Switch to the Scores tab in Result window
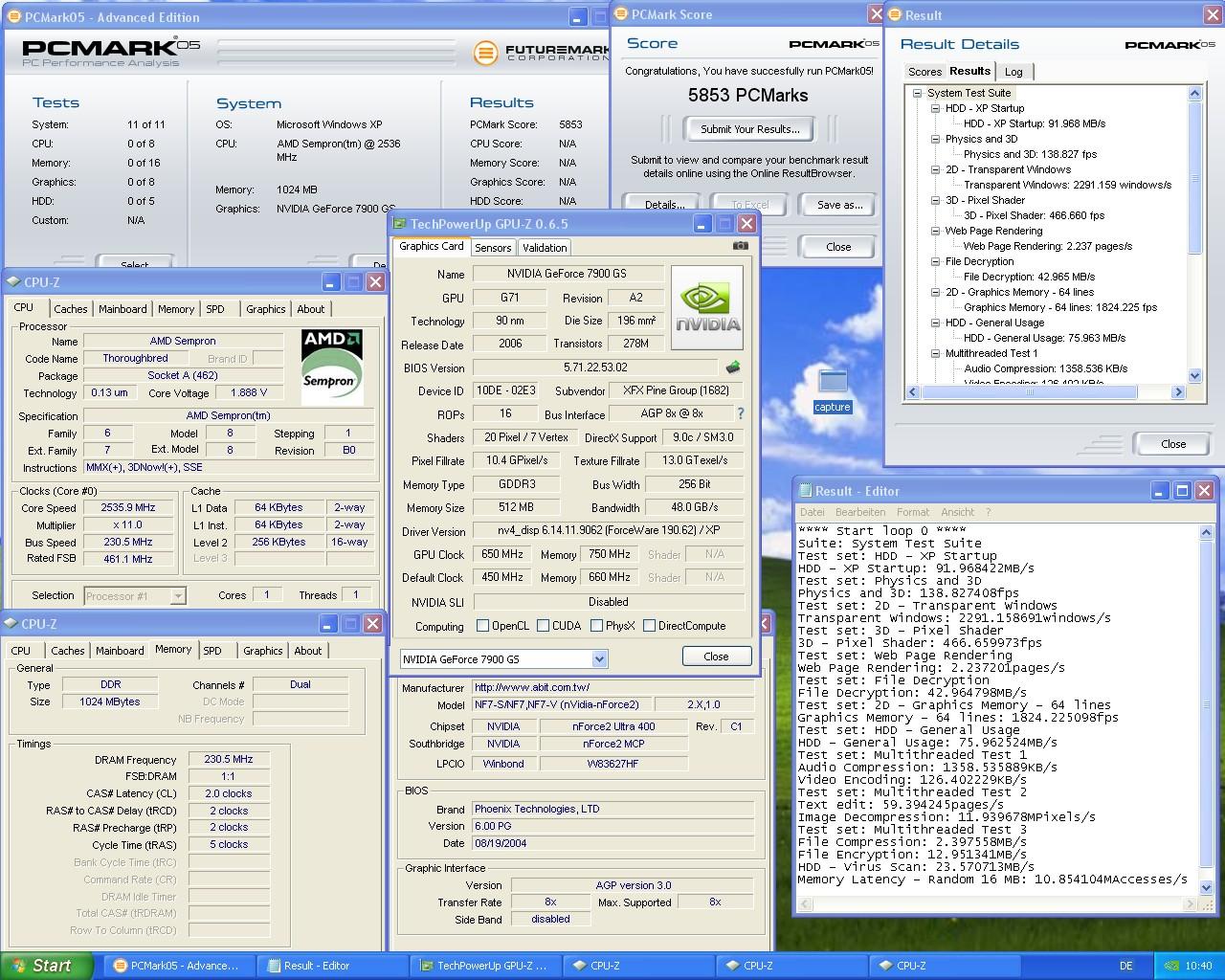1225x980 pixels. click(924, 72)
